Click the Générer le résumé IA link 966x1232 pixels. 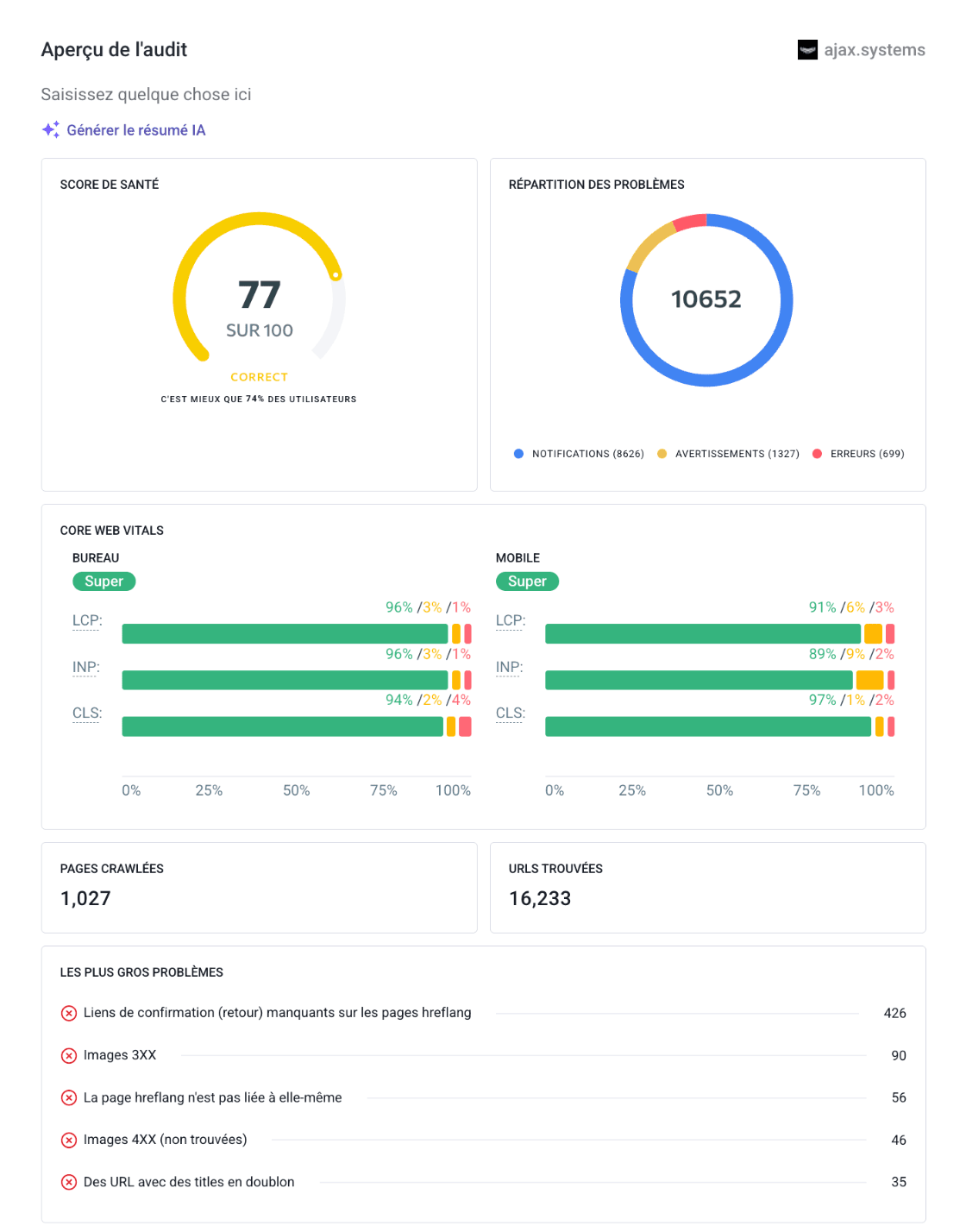[136, 130]
